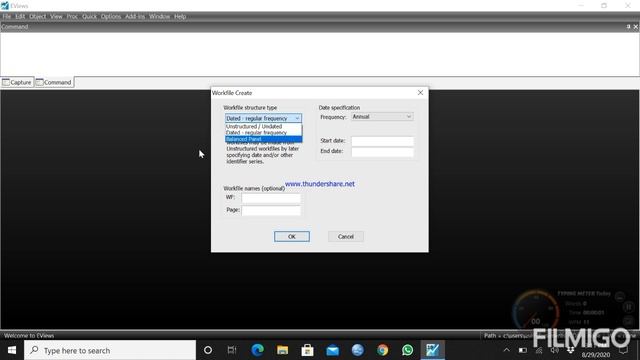
Task: Click the End date input field
Action: click(382, 152)
